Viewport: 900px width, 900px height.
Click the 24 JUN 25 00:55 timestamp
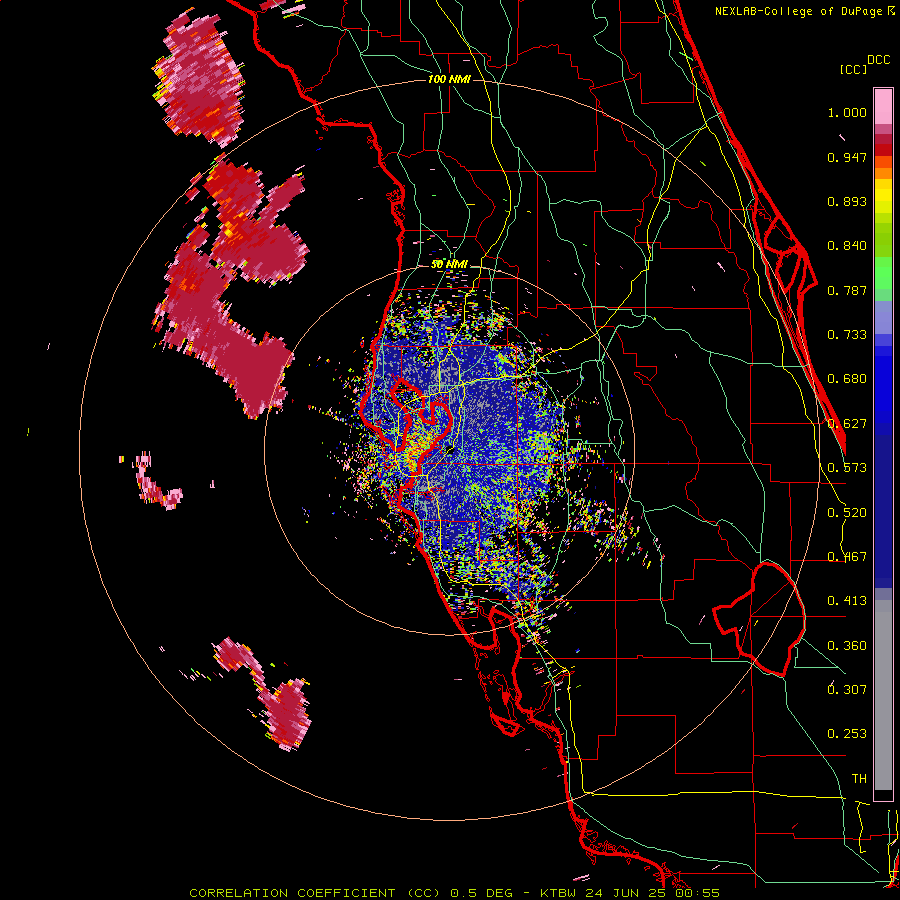652,893
